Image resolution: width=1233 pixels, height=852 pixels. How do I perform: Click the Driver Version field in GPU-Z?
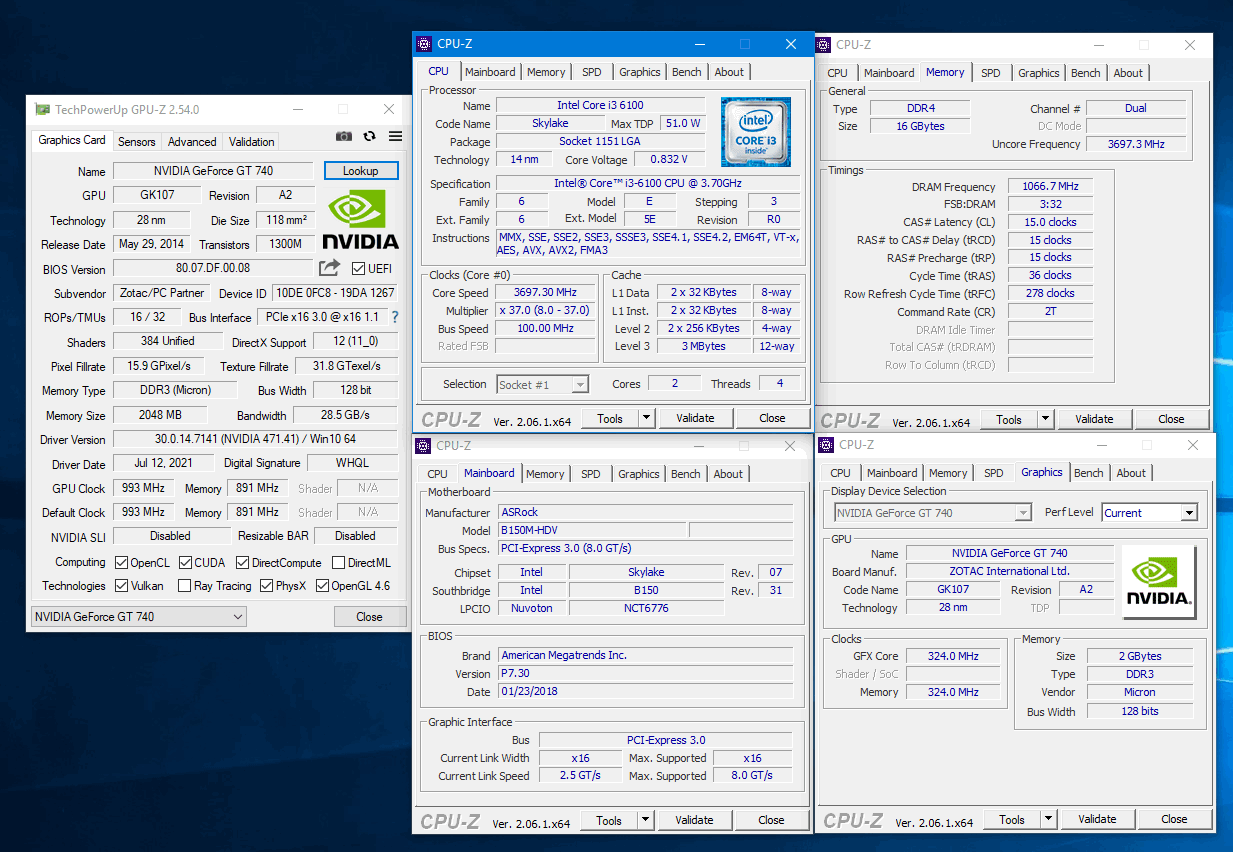pyautogui.click(x=255, y=439)
